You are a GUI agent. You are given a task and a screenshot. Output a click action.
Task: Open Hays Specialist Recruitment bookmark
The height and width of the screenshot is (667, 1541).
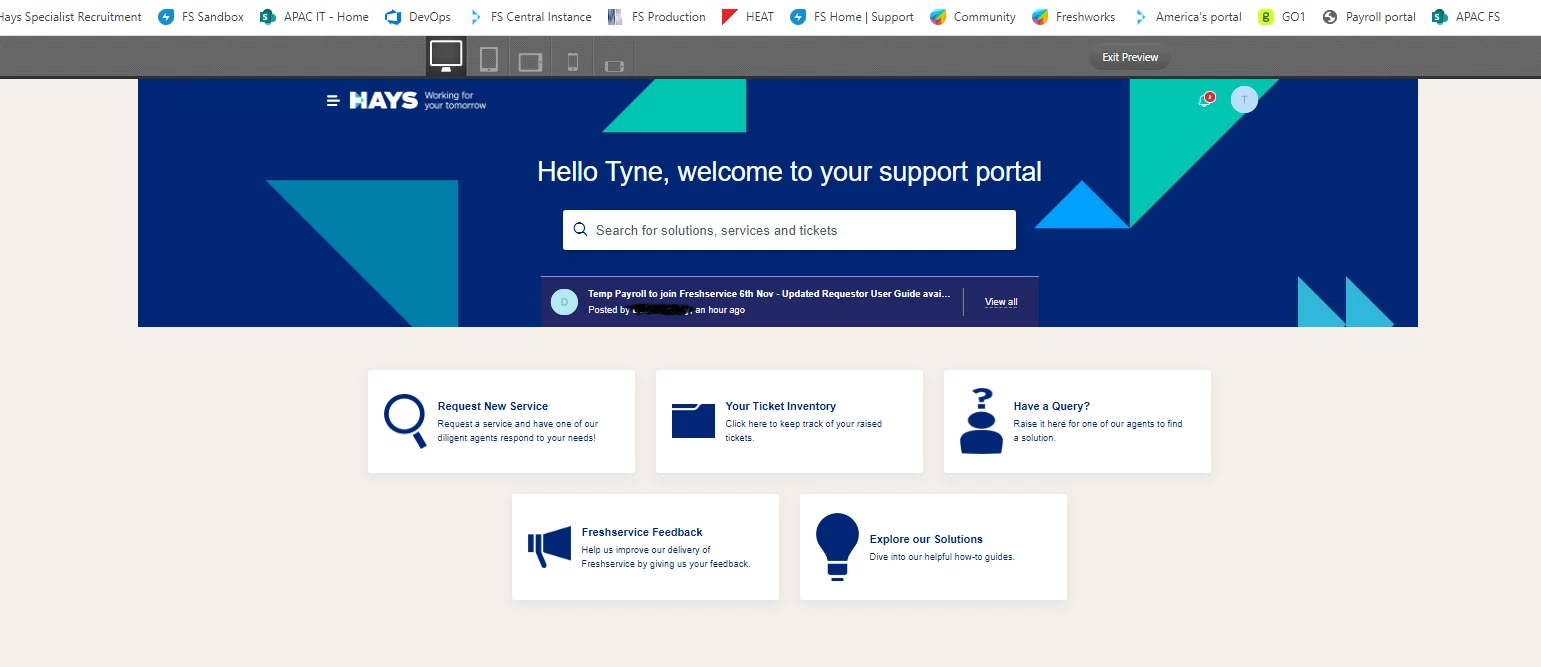click(x=70, y=16)
